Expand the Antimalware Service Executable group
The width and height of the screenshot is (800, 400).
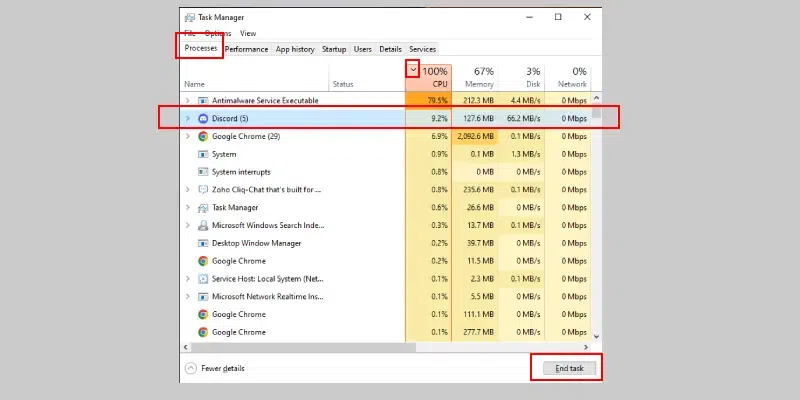(187, 101)
